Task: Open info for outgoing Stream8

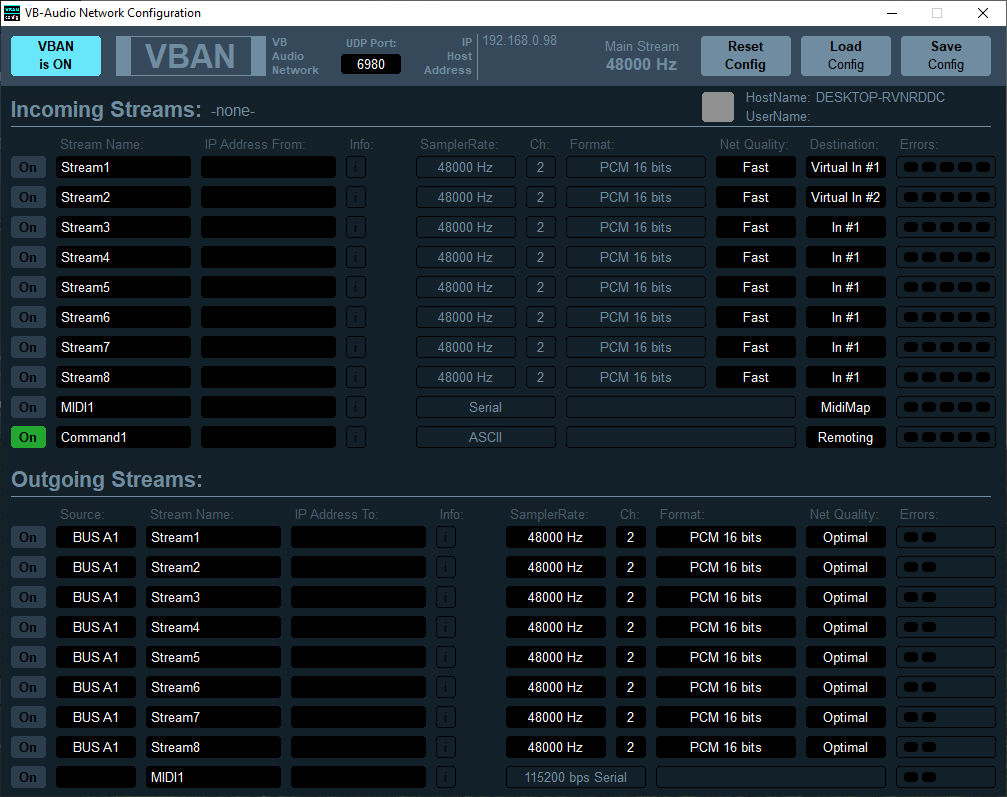Action: [446, 747]
